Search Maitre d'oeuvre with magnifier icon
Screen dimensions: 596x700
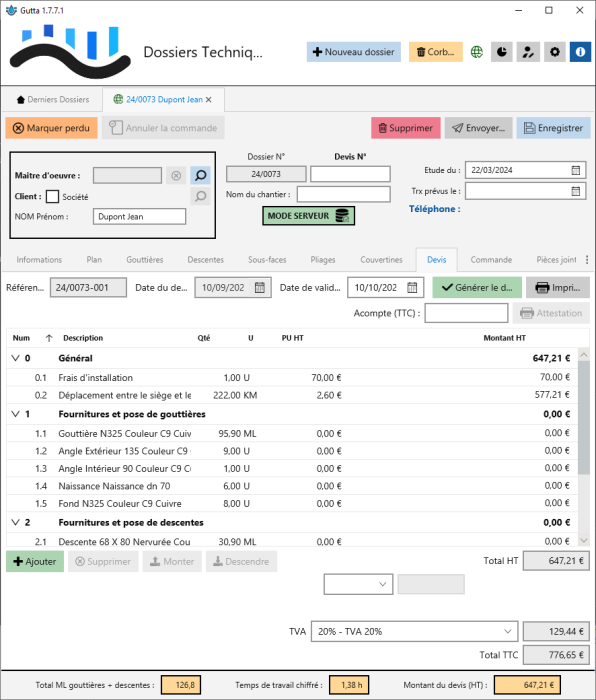(200, 175)
